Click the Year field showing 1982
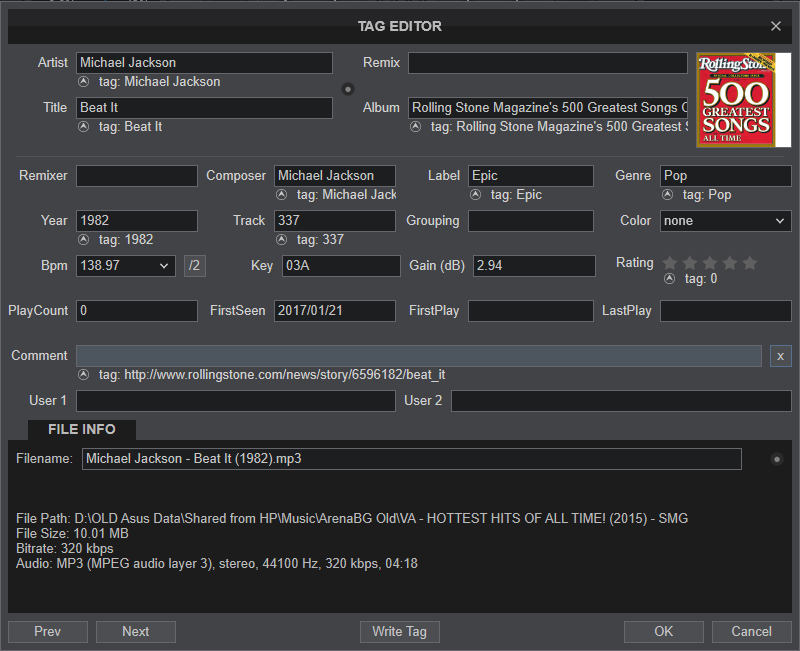 [137, 221]
